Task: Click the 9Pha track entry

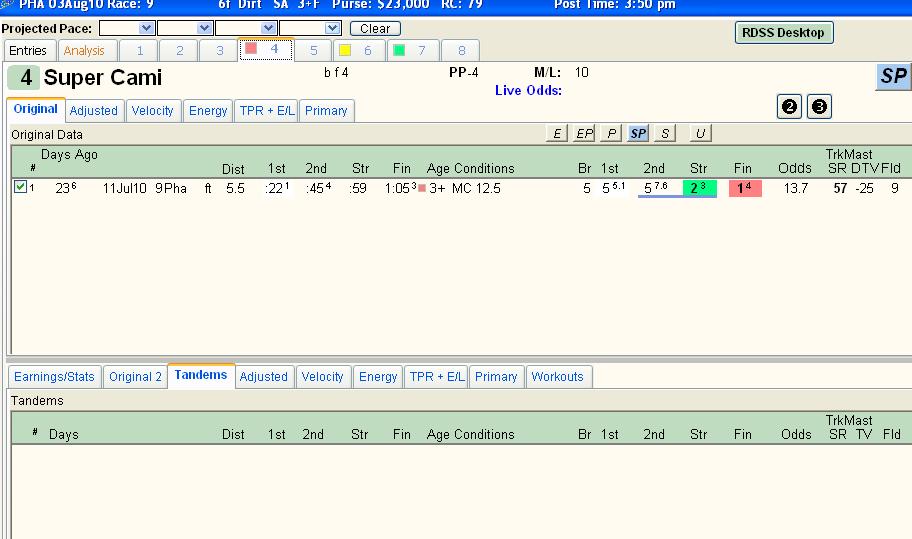Action: click(x=171, y=188)
